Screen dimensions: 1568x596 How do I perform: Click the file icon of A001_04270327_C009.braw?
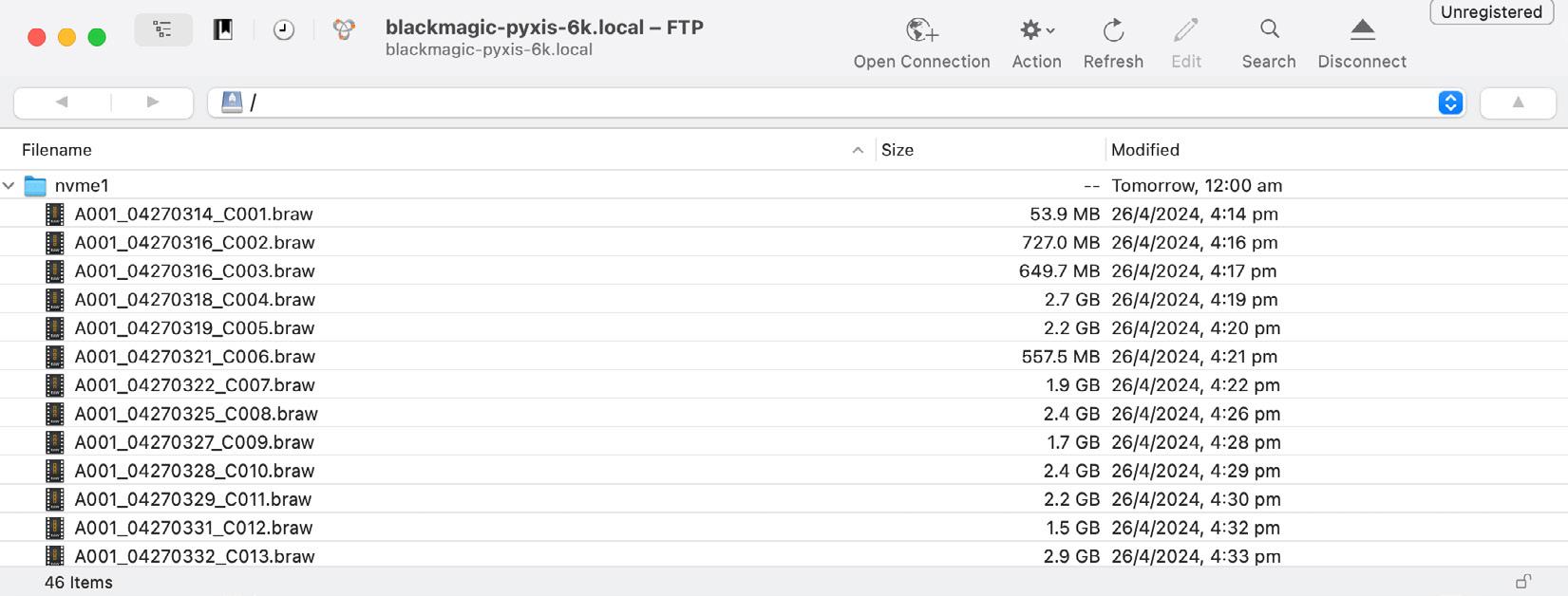coord(55,442)
